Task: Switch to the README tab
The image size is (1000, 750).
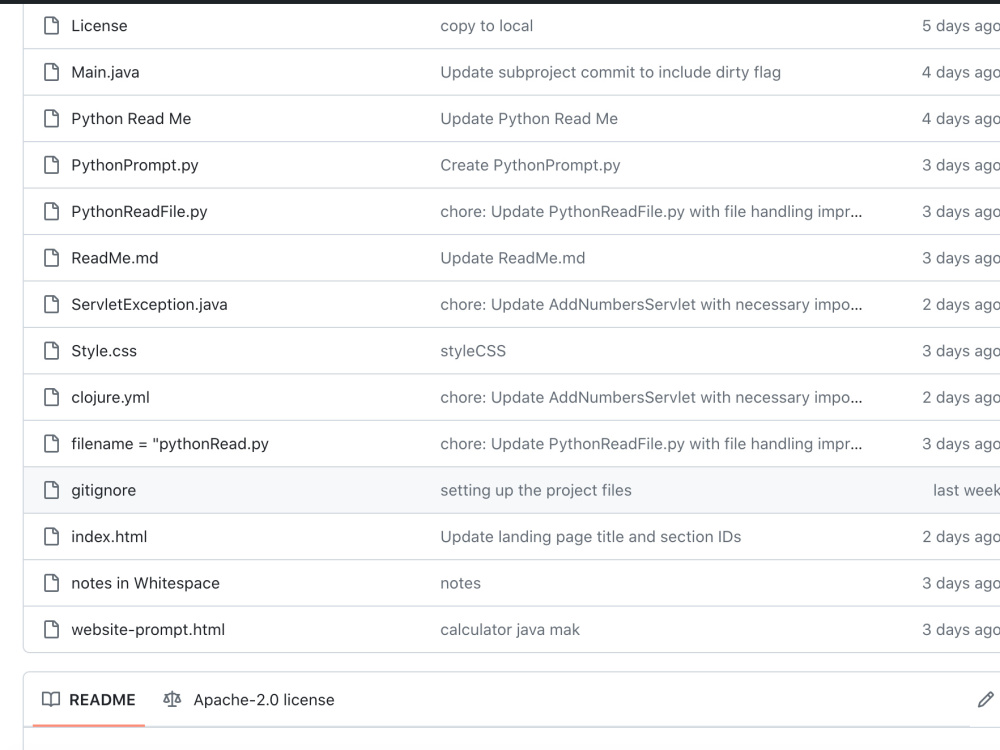Action: [89, 700]
